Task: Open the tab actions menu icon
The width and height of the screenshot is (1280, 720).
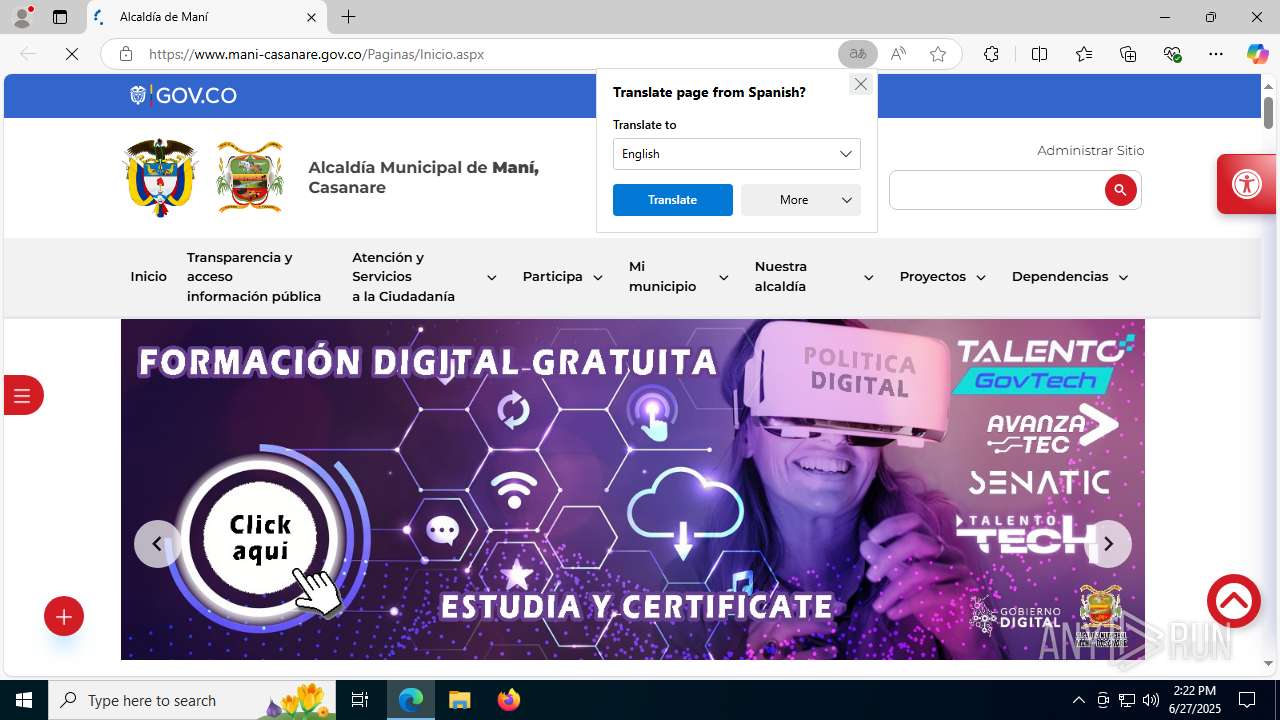Action: point(60,17)
